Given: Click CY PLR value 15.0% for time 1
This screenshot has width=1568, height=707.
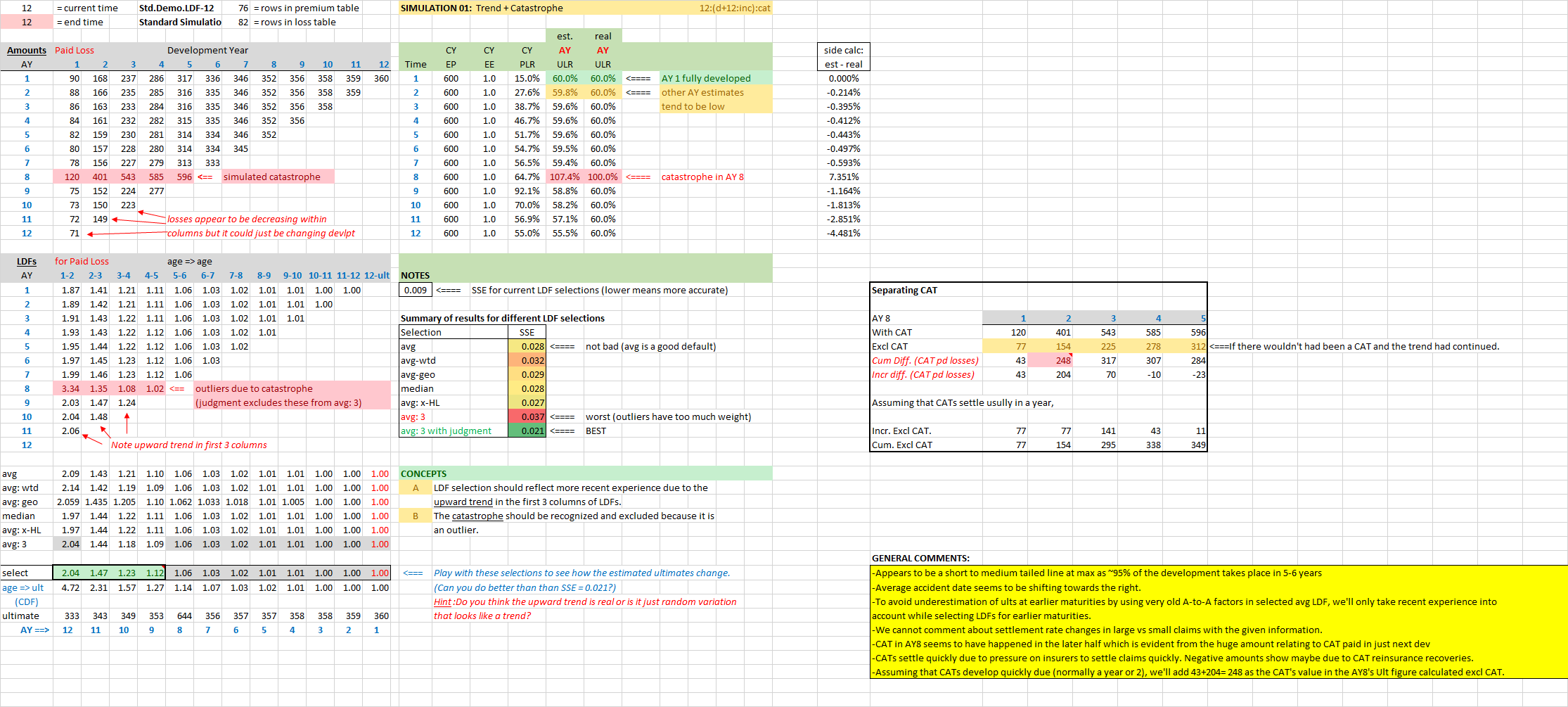Looking at the screenshot, I should click(x=527, y=78).
